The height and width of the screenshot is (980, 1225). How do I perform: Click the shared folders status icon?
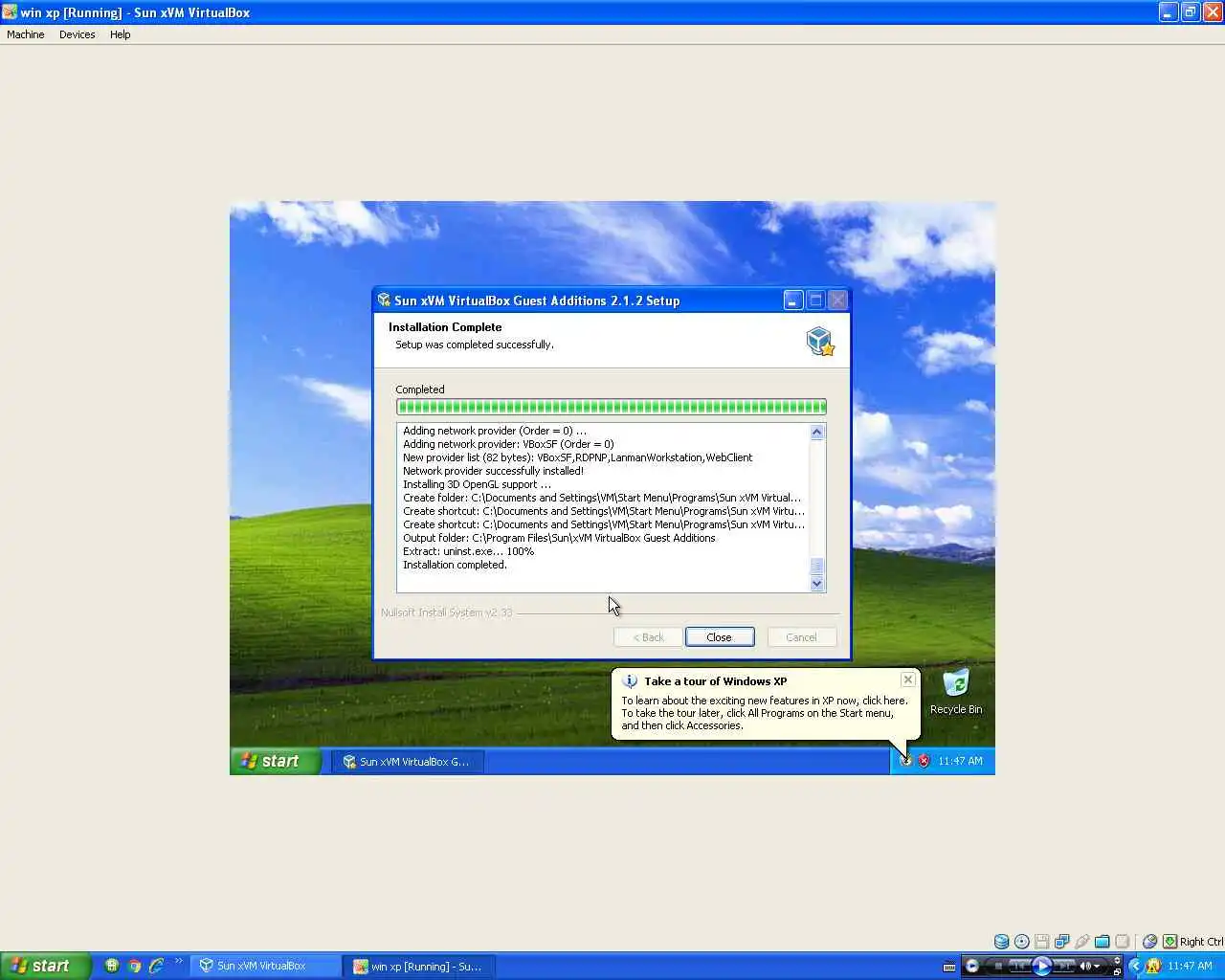tap(1102, 942)
